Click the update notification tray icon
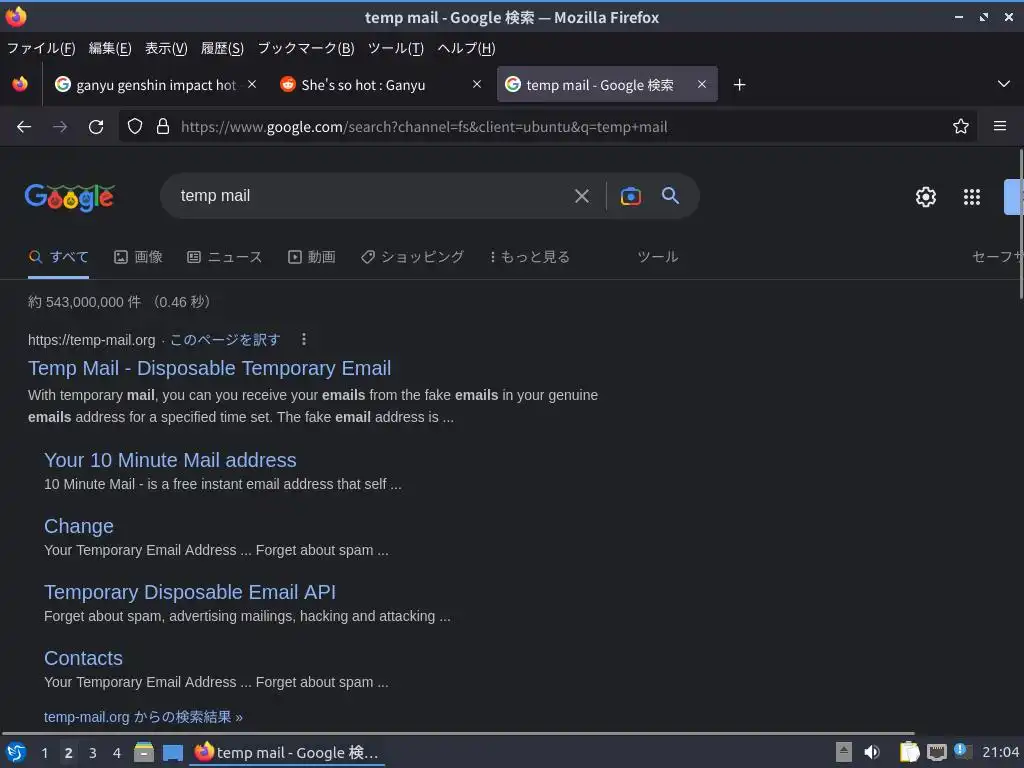Image resolution: width=1024 pixels, height=768 pixels. 962,750
